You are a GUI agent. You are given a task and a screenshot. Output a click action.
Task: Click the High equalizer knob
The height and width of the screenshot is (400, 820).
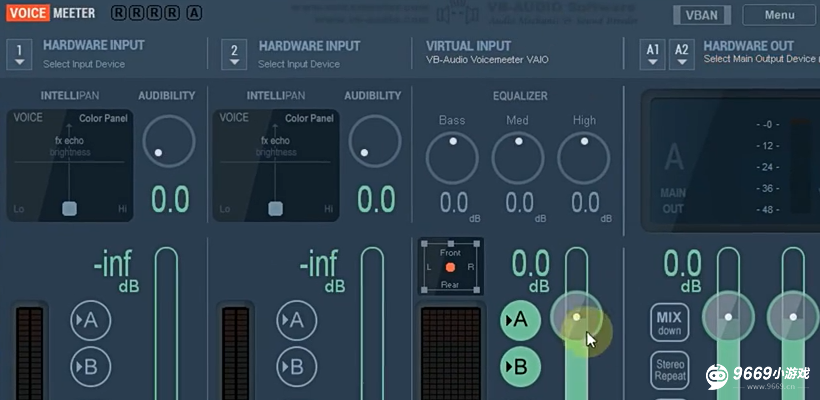(584, 158)
